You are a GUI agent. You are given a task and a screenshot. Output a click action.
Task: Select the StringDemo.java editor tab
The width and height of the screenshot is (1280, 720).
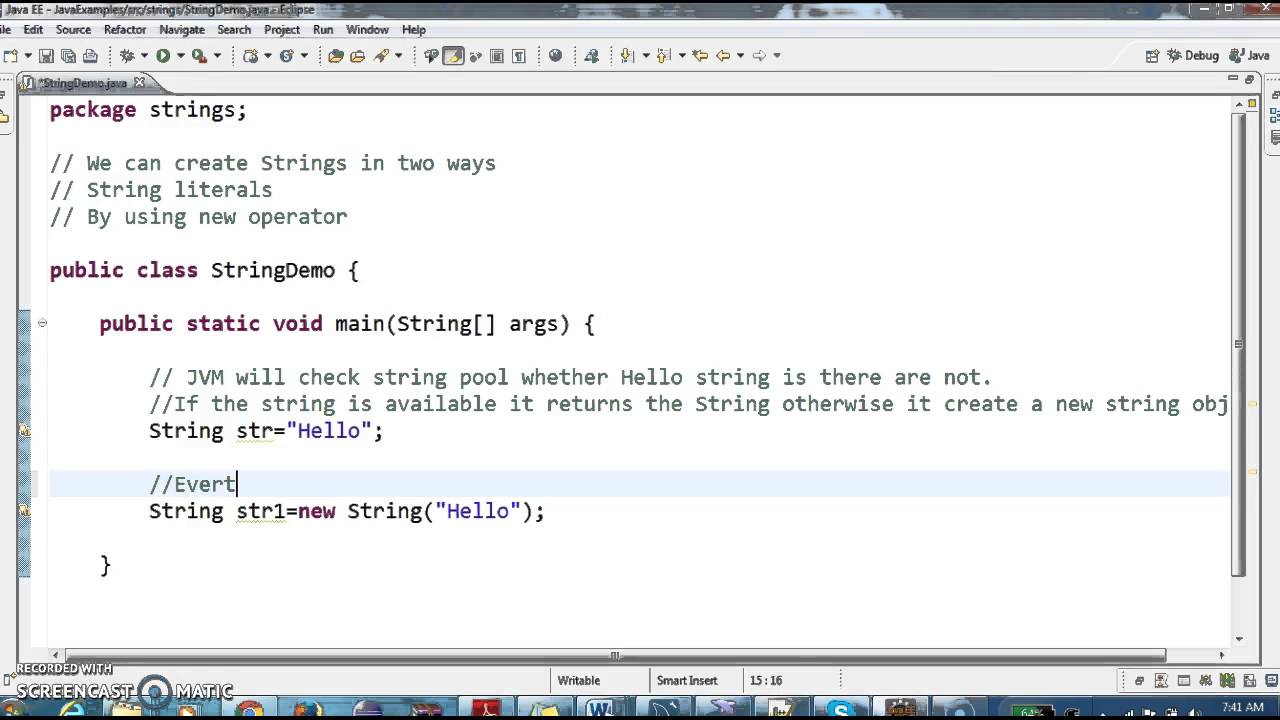pos(83,83)
